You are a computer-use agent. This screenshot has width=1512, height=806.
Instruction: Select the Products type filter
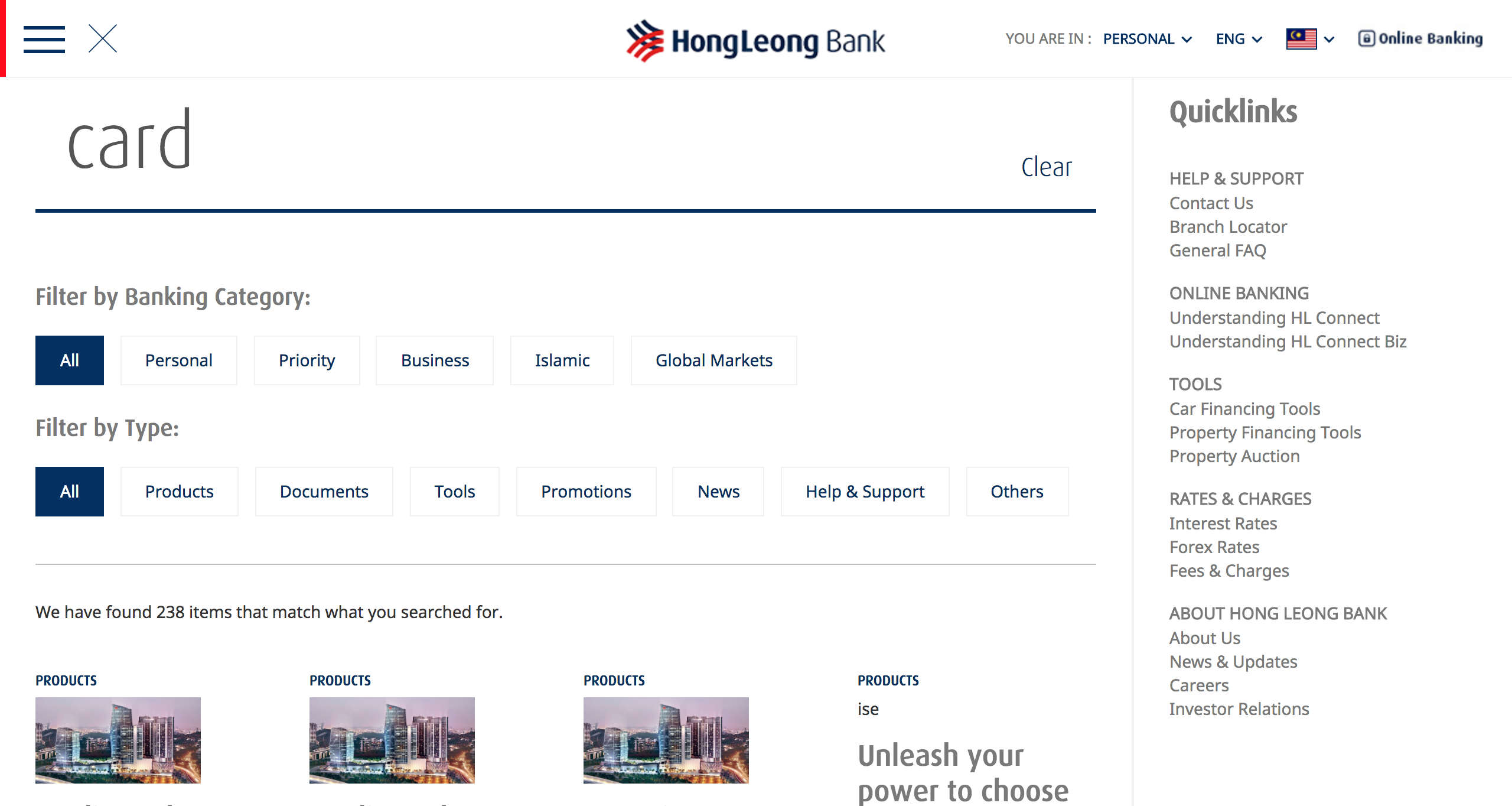178,491
